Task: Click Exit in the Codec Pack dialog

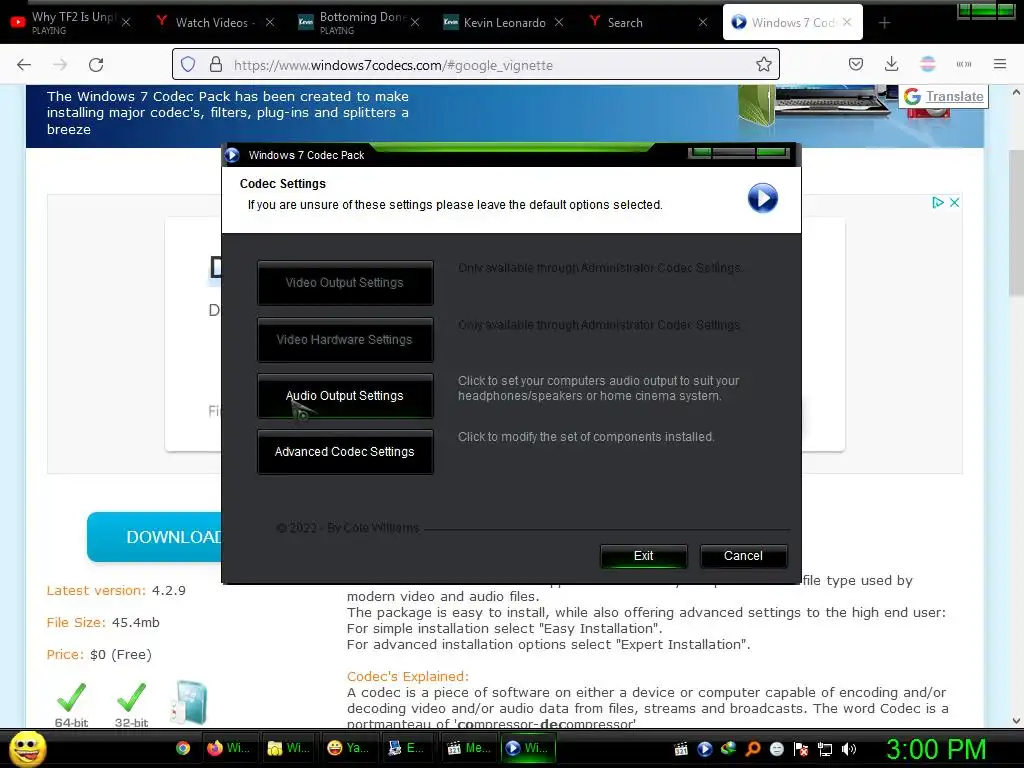Action: coord(643,556)
